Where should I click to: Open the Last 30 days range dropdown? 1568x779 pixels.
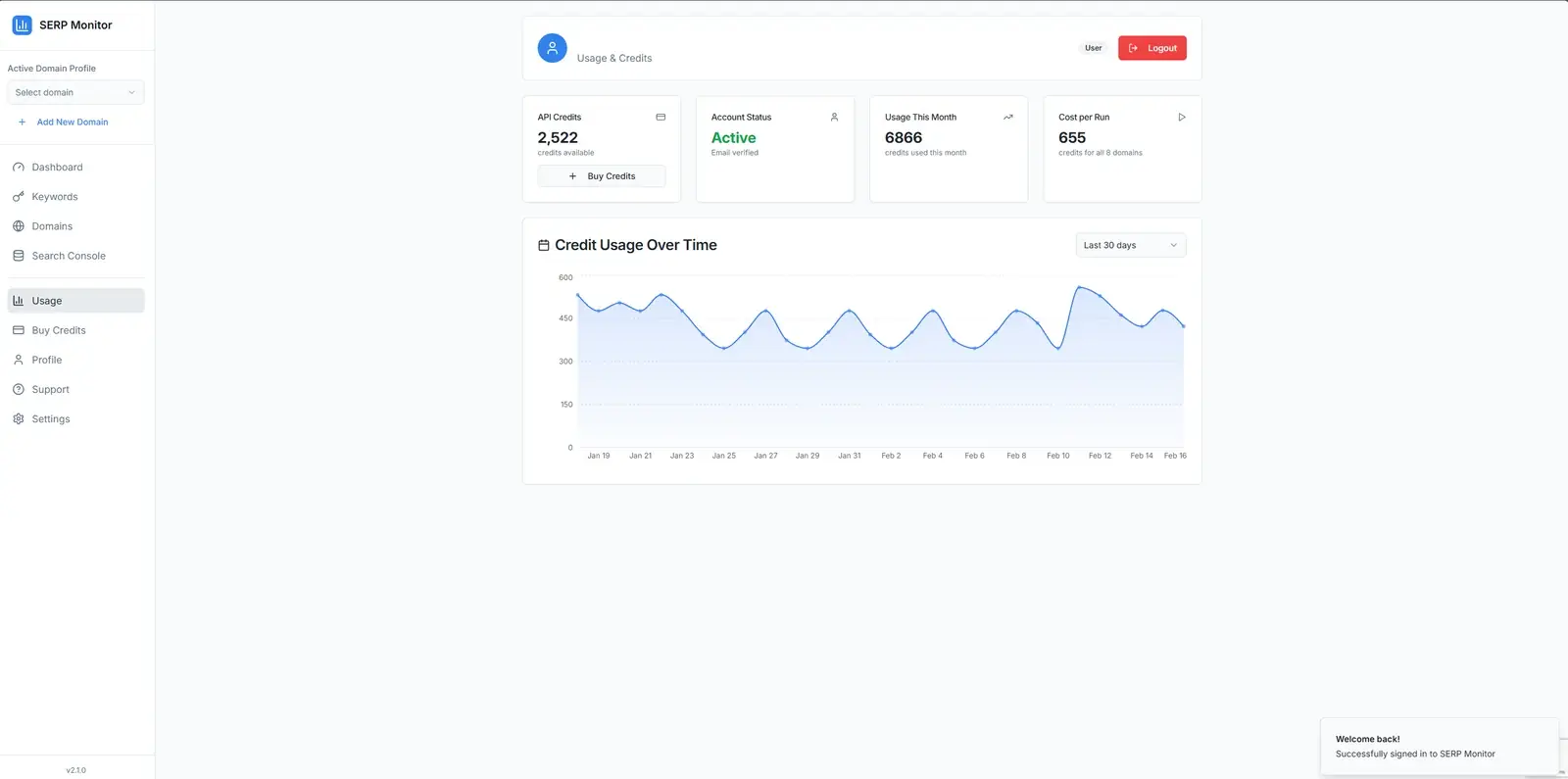point(1131,245)
